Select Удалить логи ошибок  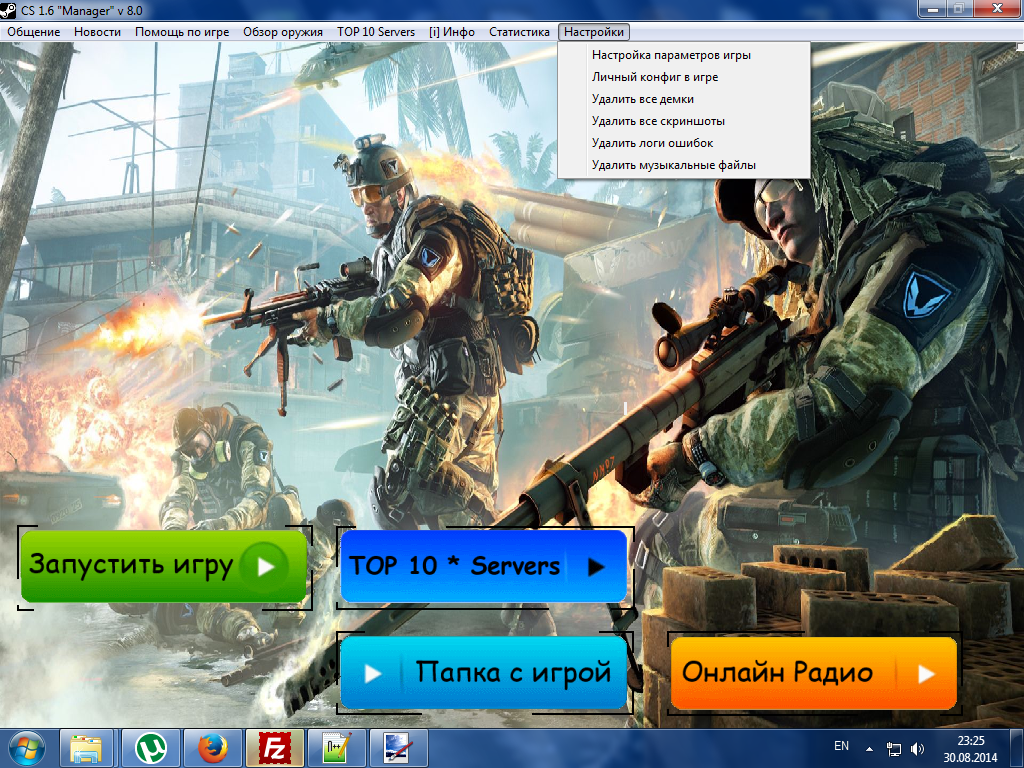[x=684, y=143]
